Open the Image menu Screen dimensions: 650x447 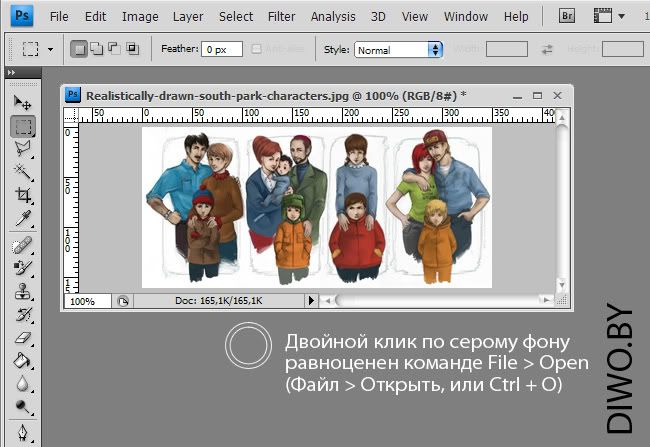(140, 17)
